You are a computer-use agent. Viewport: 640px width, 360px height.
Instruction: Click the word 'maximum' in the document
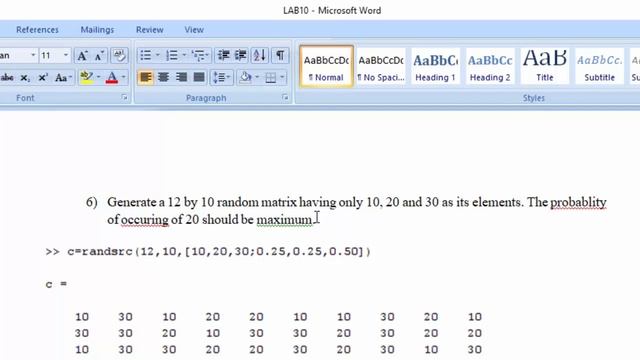284,220
